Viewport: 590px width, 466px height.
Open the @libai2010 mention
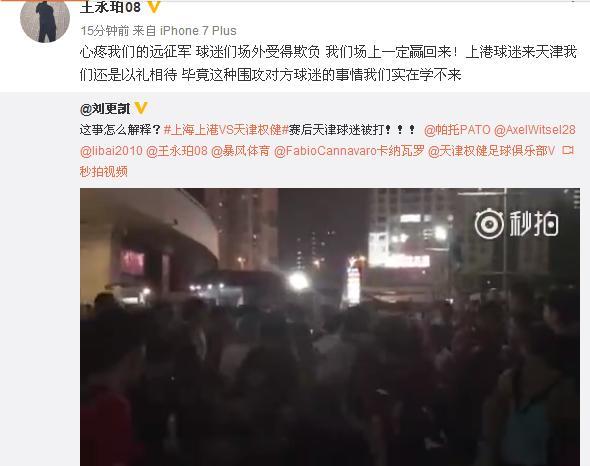click(111, 151)
